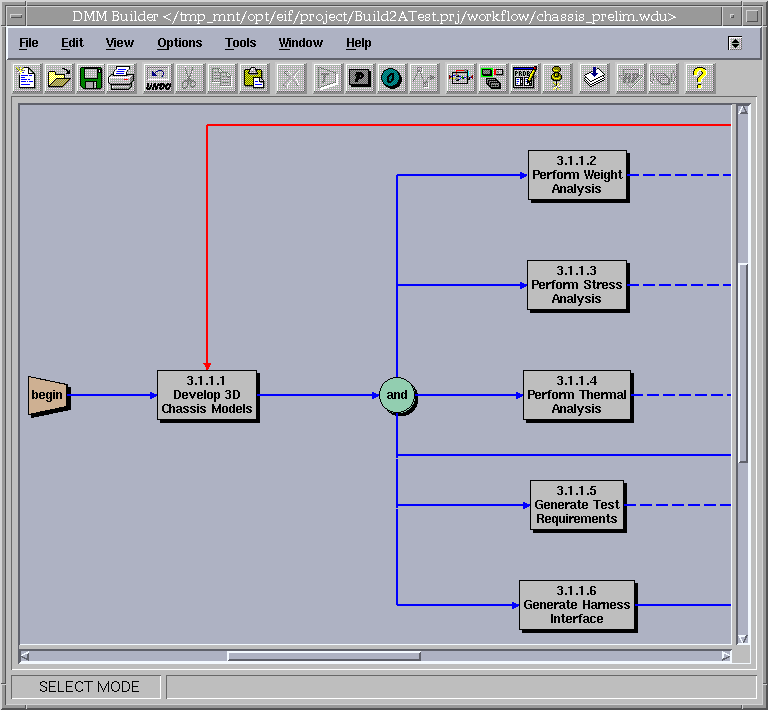Click the vertical scrollbar down arrow
Viewport: 768px width, 710px height.
(742, 639)
